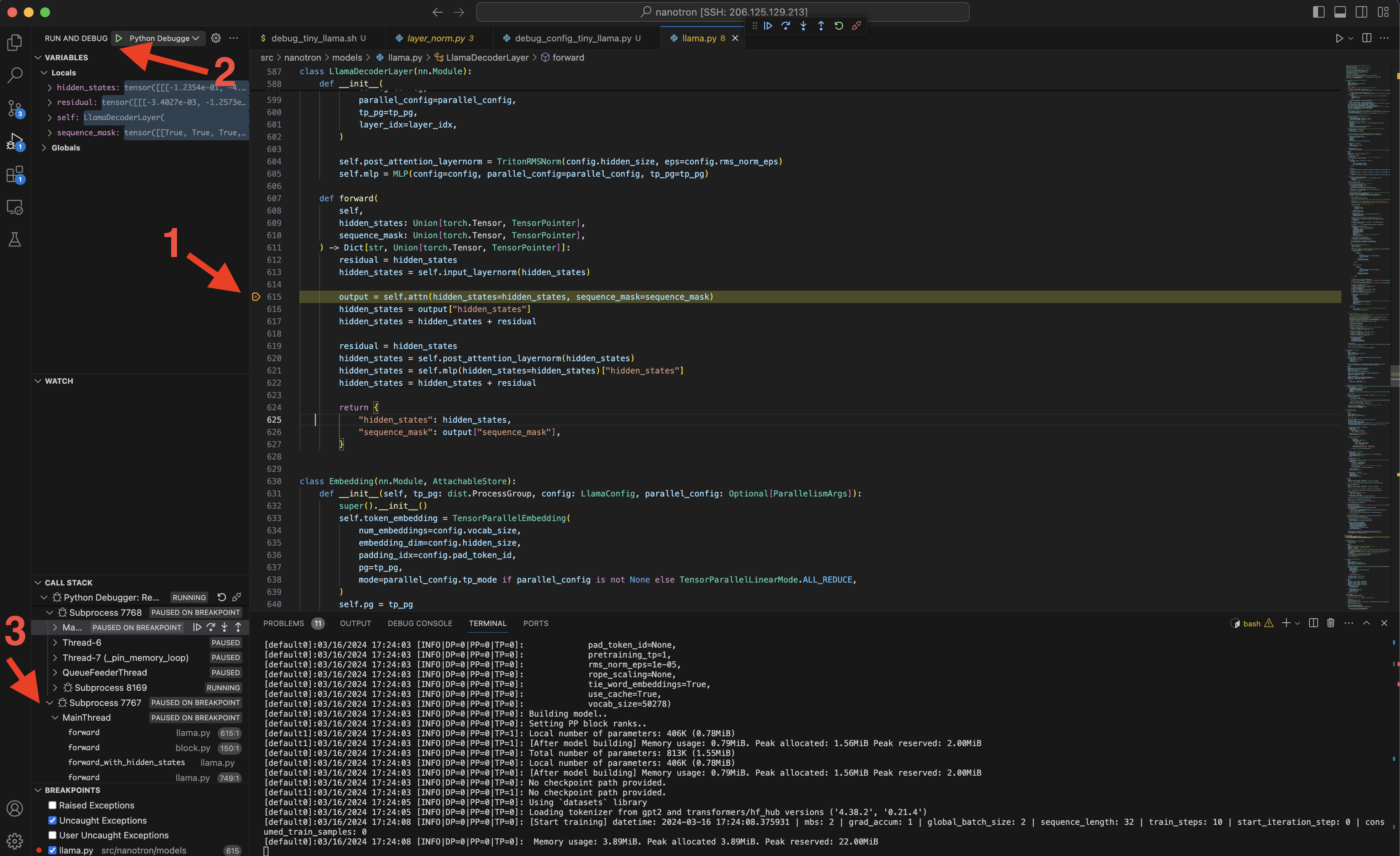Viewport: 1400px width, 856px height.
Task: Open the Python Debugger configuration dropdown
Action: 195,38
